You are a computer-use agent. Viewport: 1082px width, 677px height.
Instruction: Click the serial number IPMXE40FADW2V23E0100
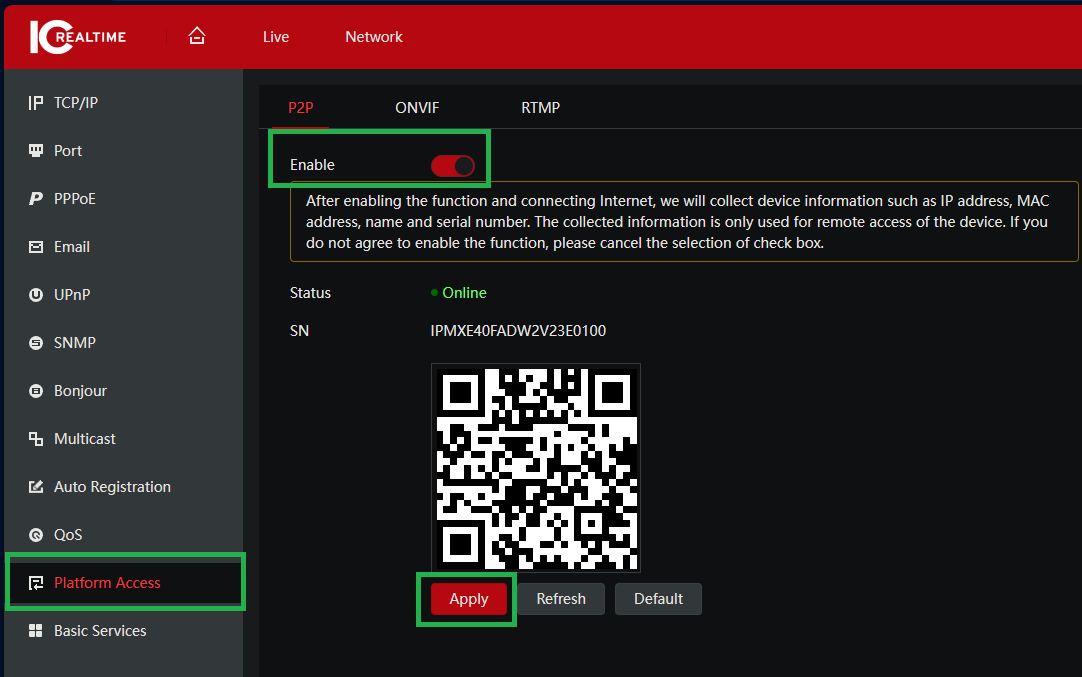pos(518,331)
